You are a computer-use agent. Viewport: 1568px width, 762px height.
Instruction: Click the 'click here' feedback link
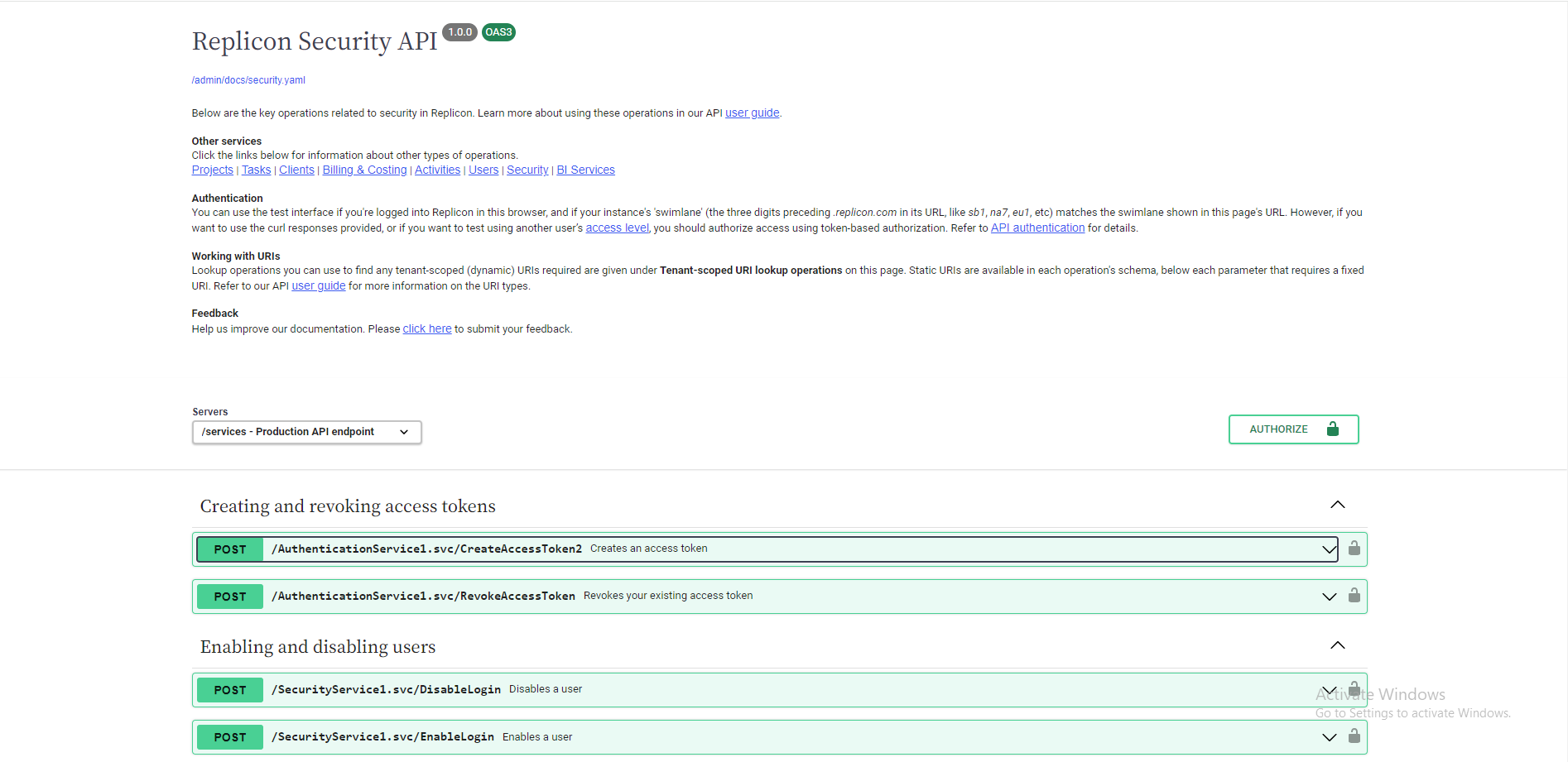[x=426, y=329]
